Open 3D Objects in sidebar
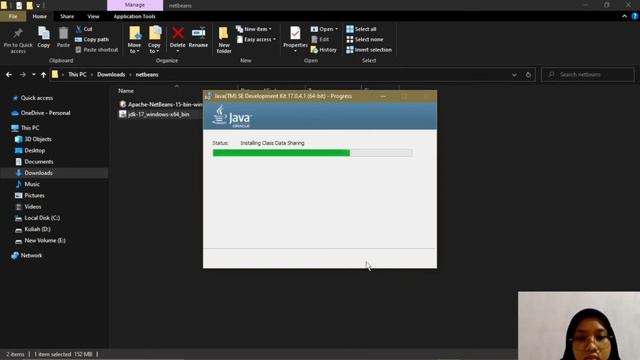This screenshot has height=360, width=640. [x=38, y=139]
